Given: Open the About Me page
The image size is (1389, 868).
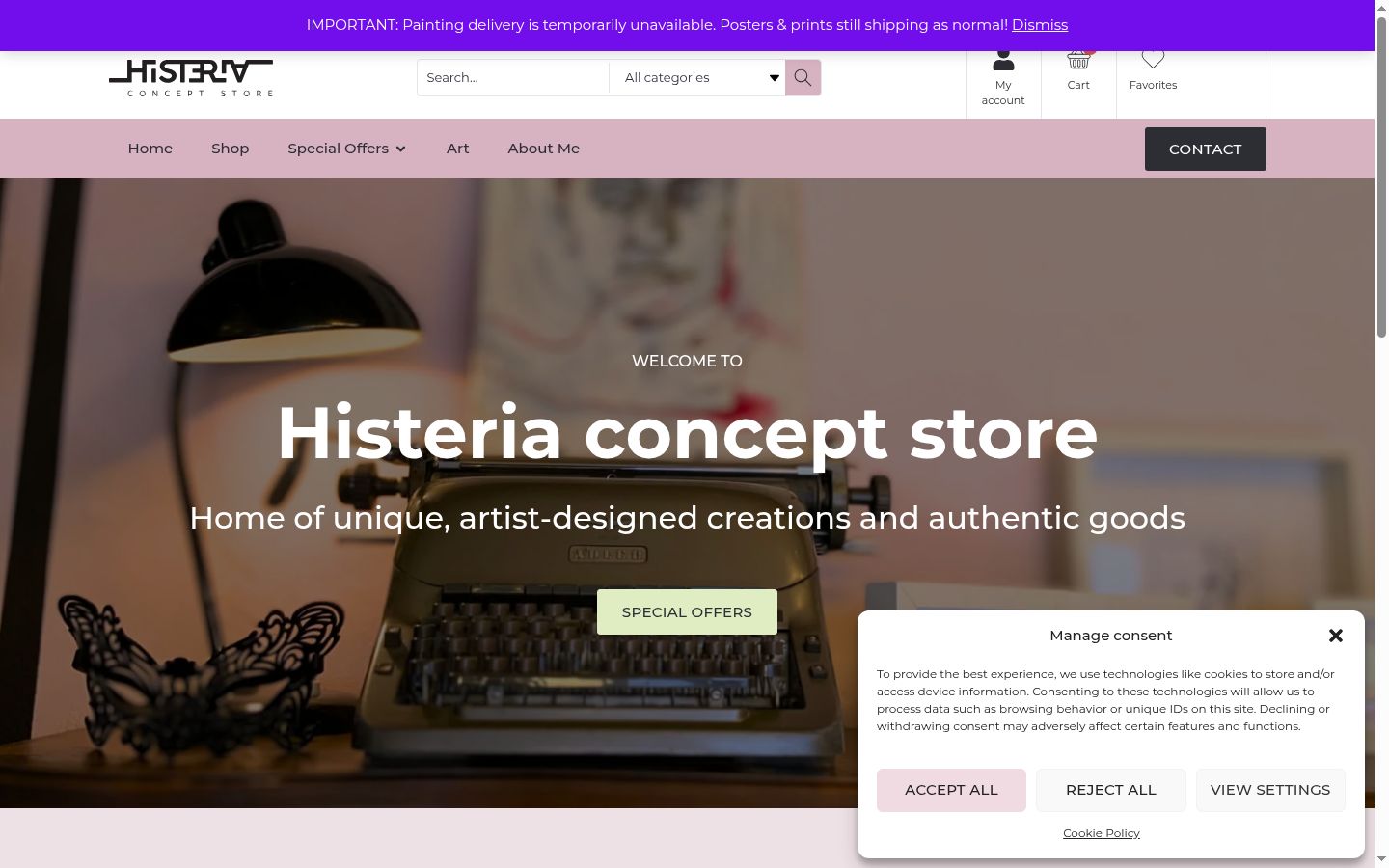Looking at the screenshot, I should coord(544,149).
